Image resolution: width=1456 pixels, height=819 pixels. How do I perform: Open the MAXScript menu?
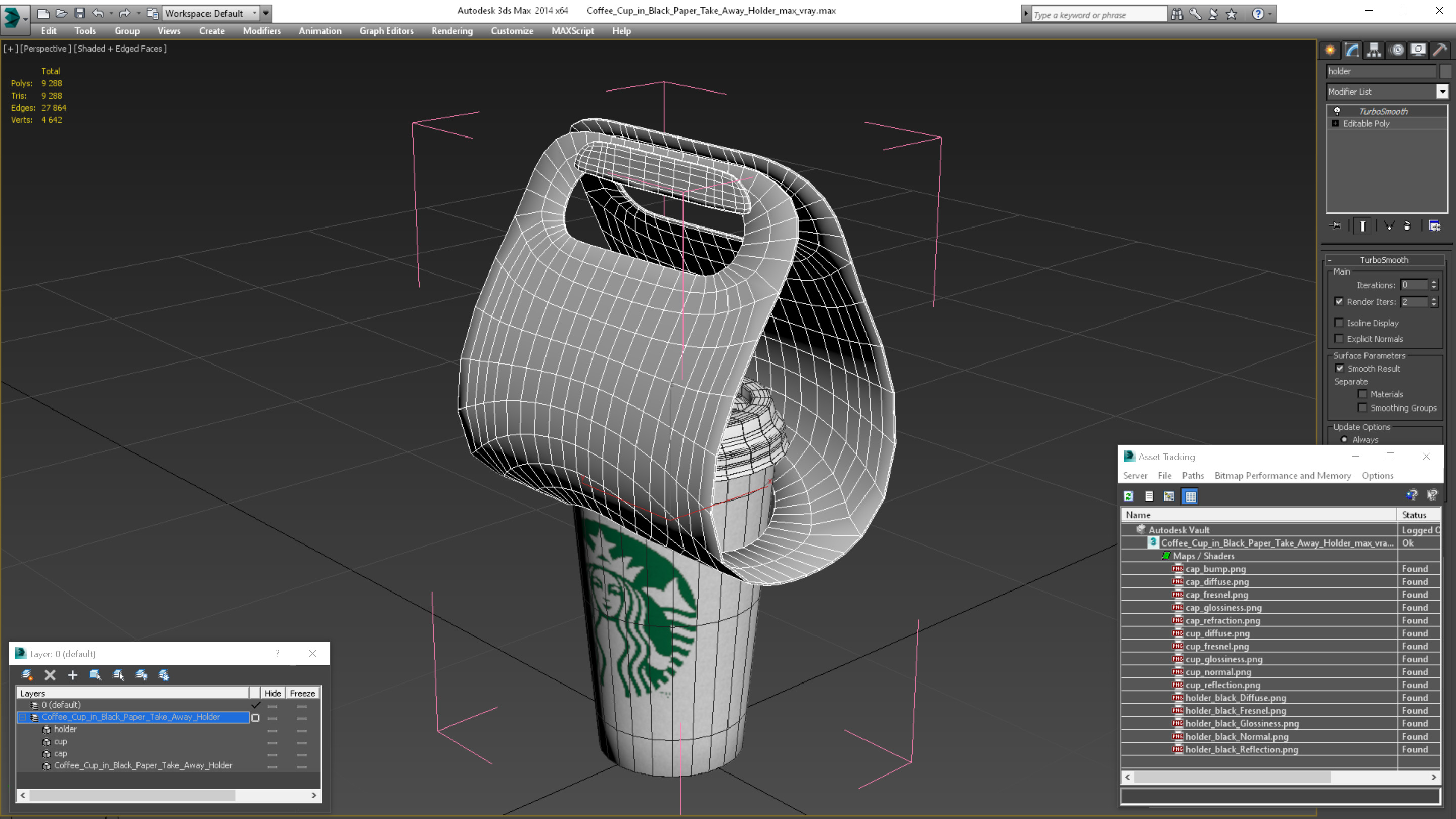coord(573,31)
